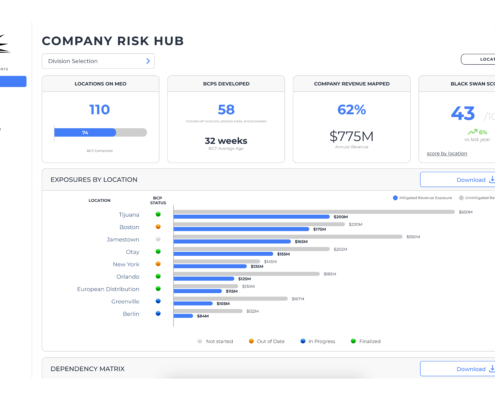Click the $775M annual revenue value
The height and width of the screenshot is (400, 495).
tap(352, 136)
